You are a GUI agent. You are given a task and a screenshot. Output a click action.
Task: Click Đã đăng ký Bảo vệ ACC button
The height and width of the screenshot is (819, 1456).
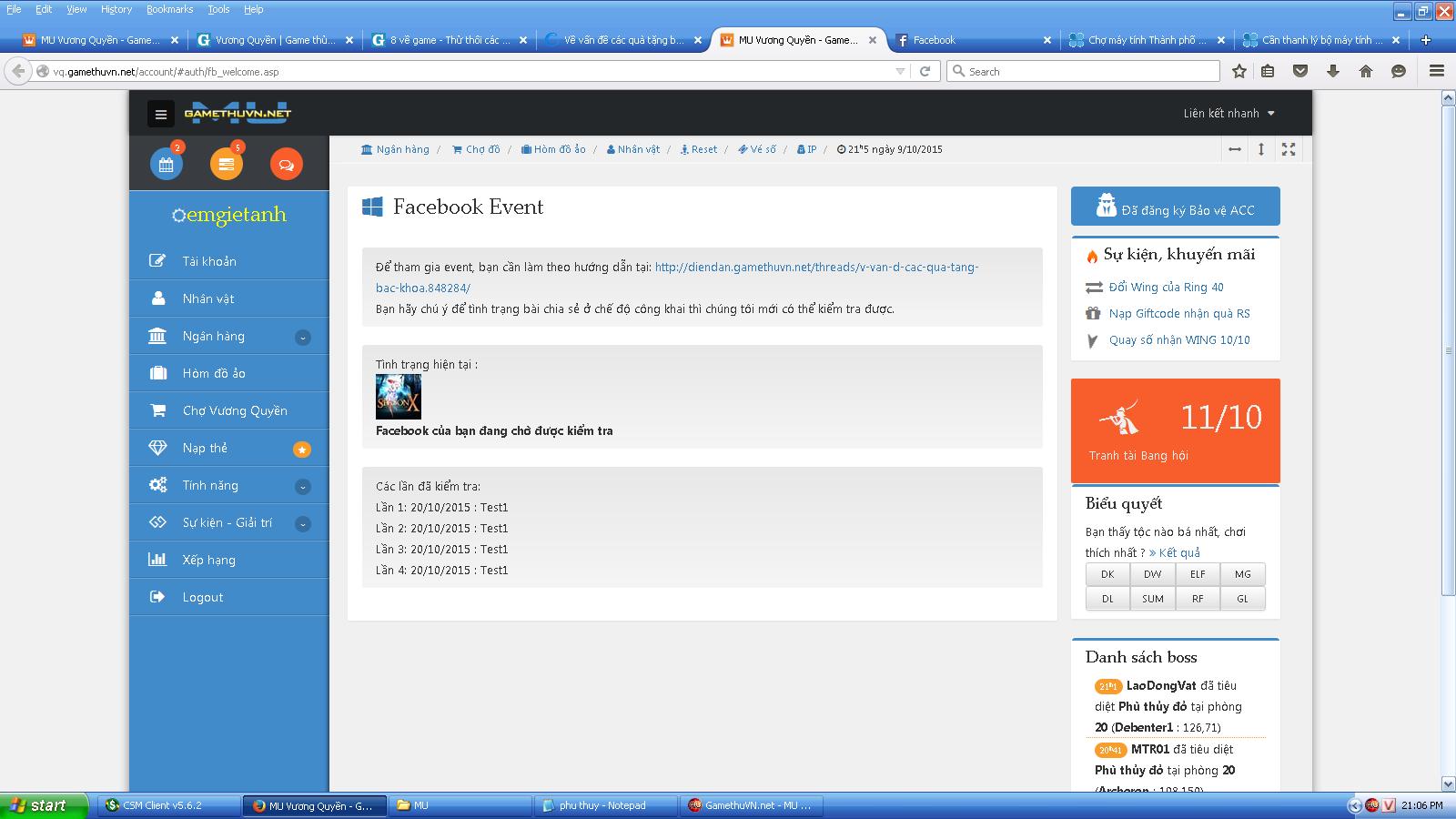[x=1176, y=206]
